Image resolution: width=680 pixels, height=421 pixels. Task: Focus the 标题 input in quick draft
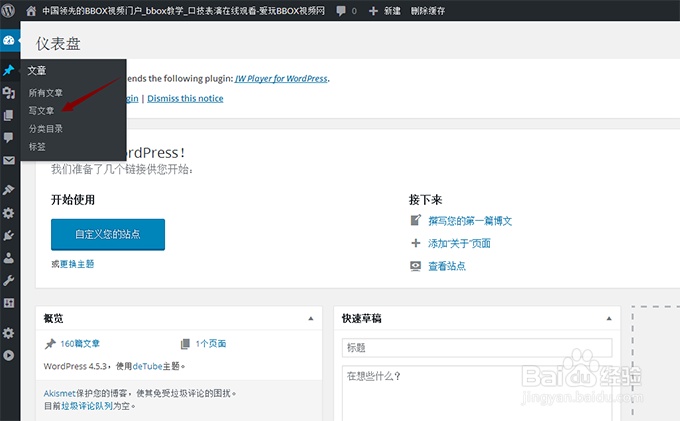coord(477,348)
